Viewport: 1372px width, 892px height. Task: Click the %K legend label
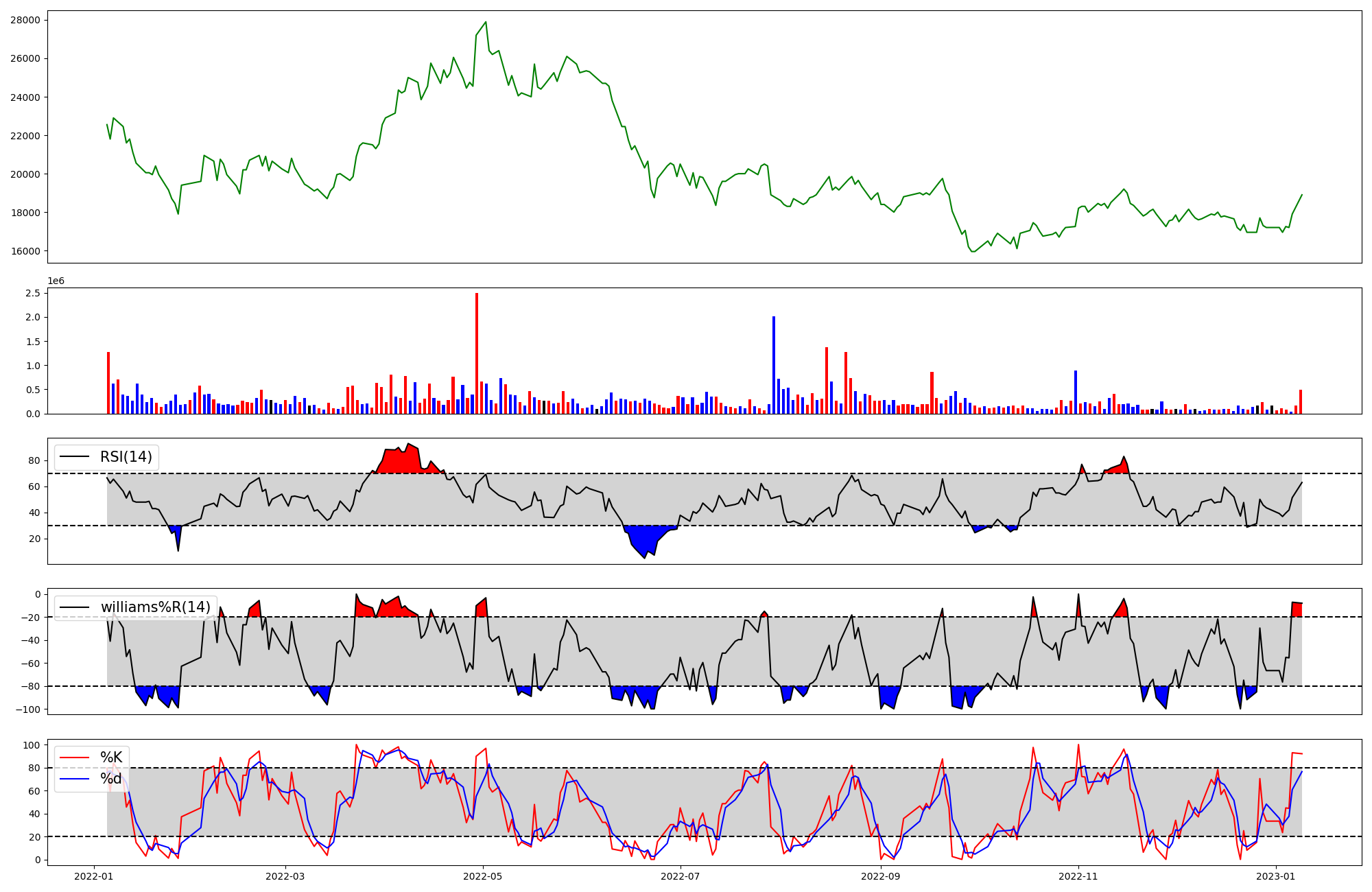(x=111, y=758)
